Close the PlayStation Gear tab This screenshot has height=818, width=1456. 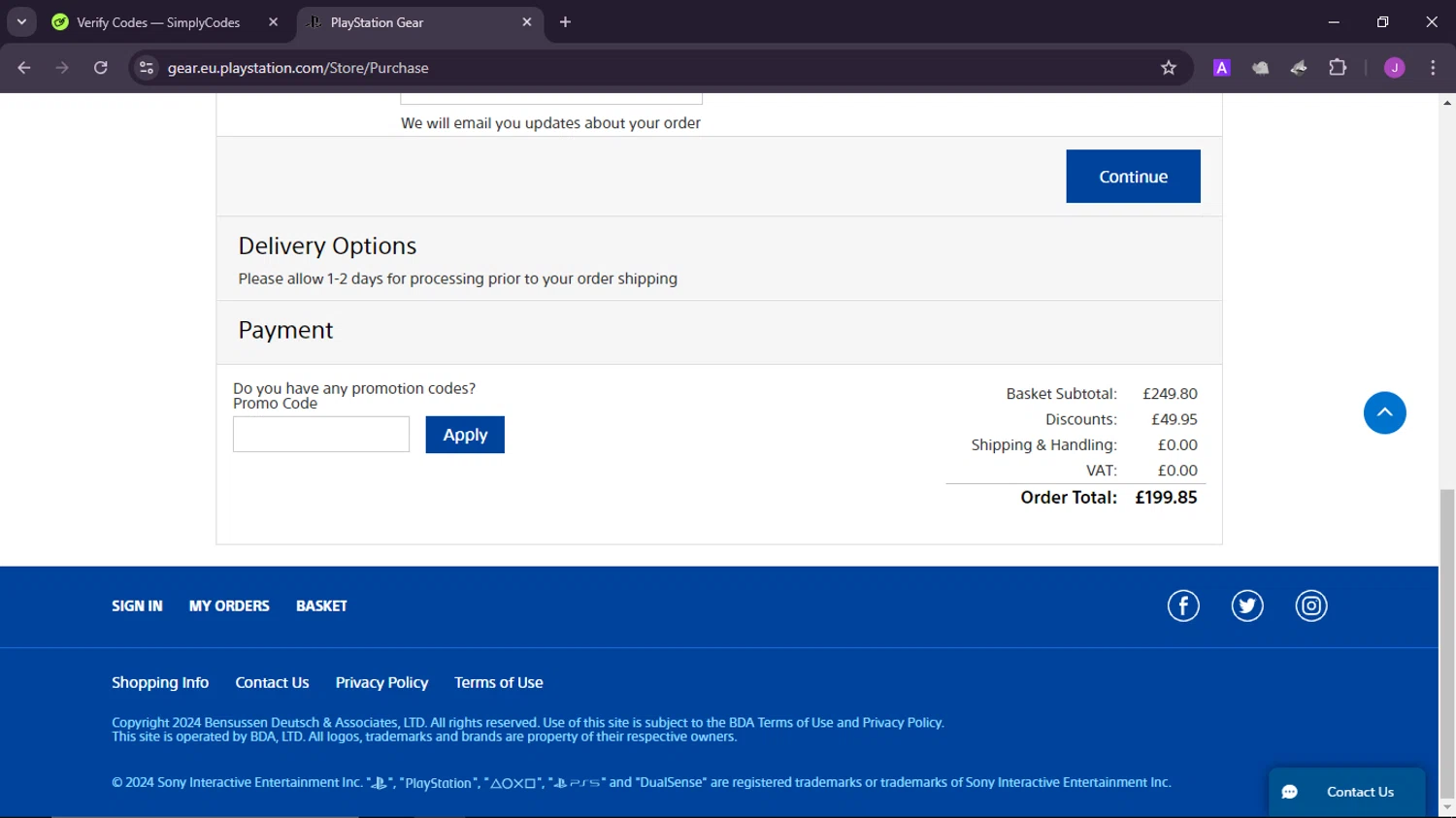527,22
